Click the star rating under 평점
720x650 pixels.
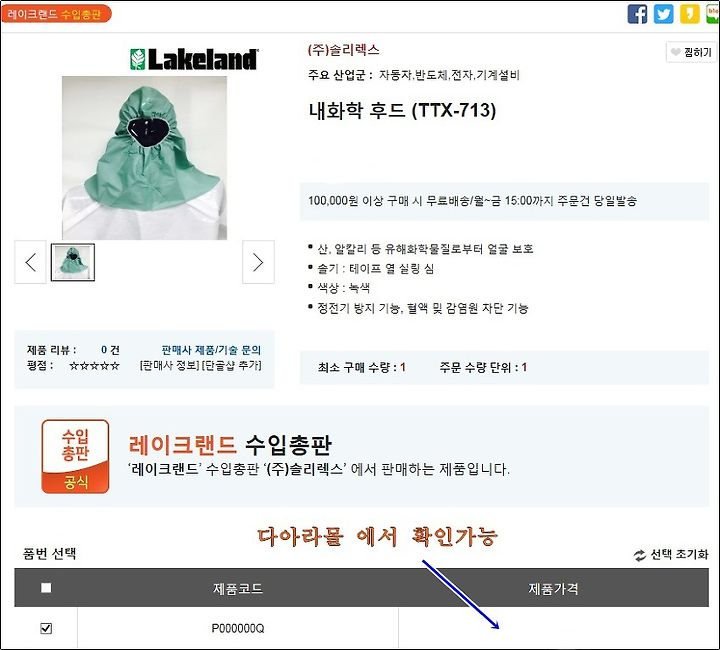pyautogui.click(x=94, y=366)
